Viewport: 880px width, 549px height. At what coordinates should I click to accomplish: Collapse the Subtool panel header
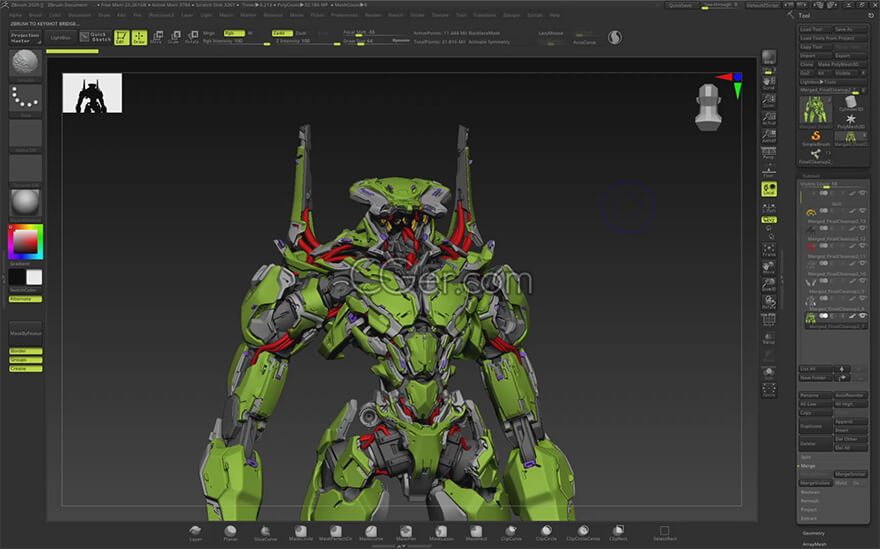tap(810, 176)
